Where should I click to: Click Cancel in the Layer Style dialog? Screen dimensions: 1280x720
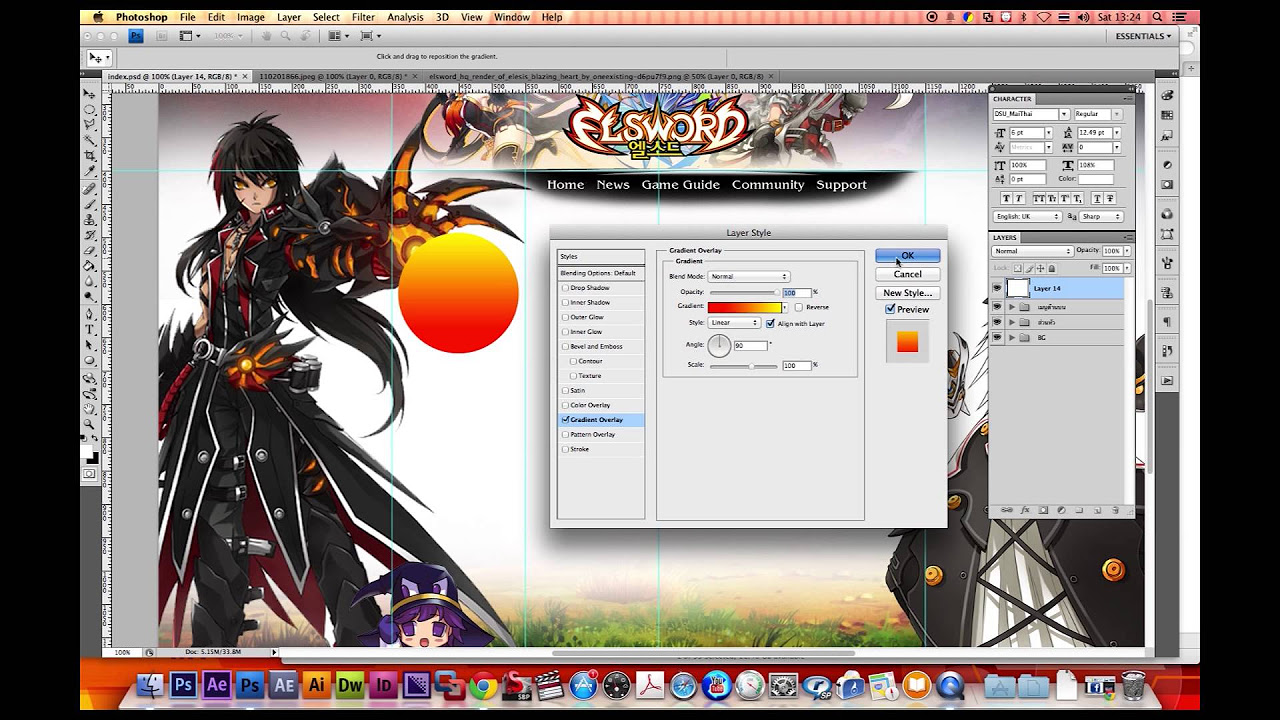coord(907,274)
